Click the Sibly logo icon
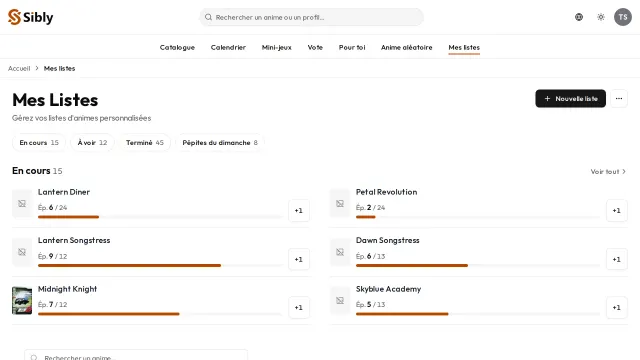640x360 pixels. [14, 17]
